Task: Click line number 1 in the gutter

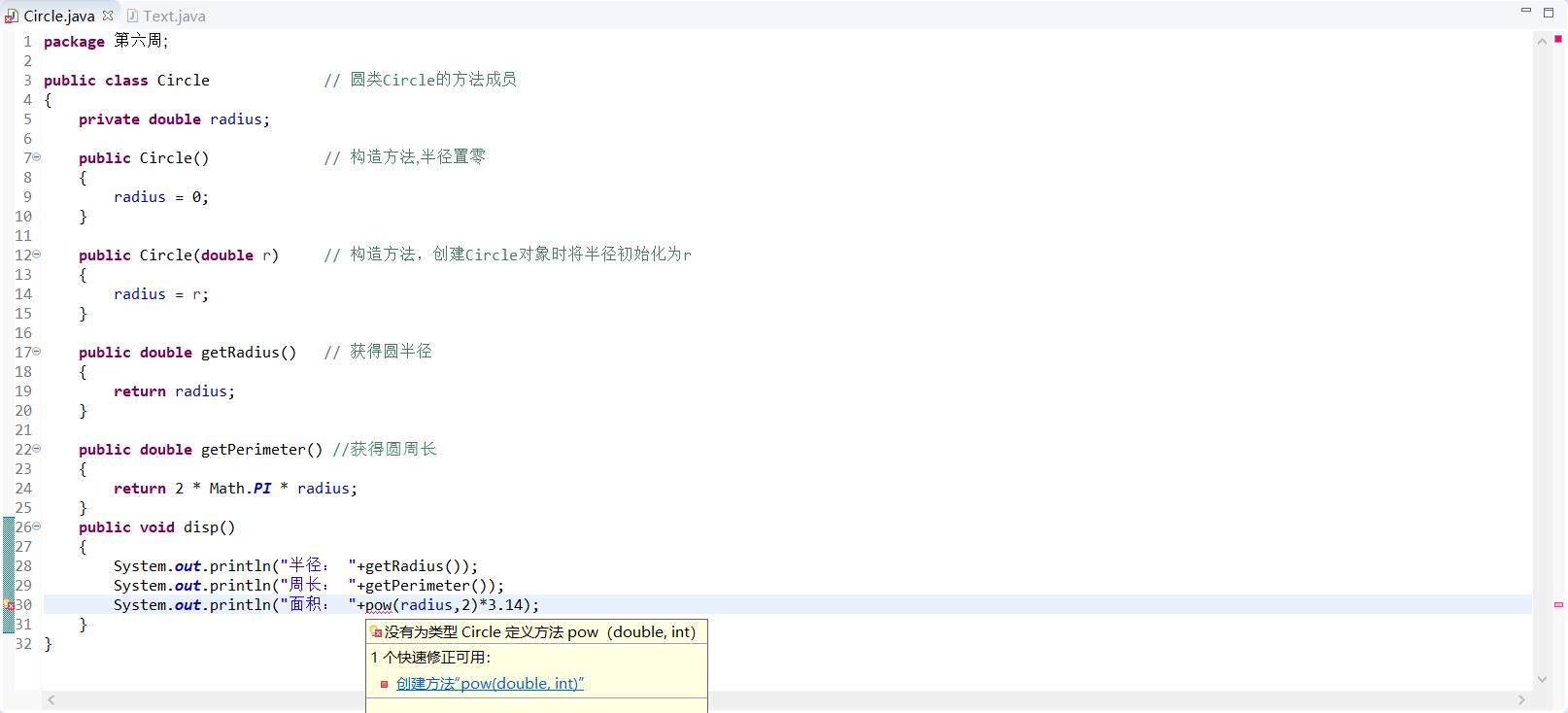Action: pos(27,42)
